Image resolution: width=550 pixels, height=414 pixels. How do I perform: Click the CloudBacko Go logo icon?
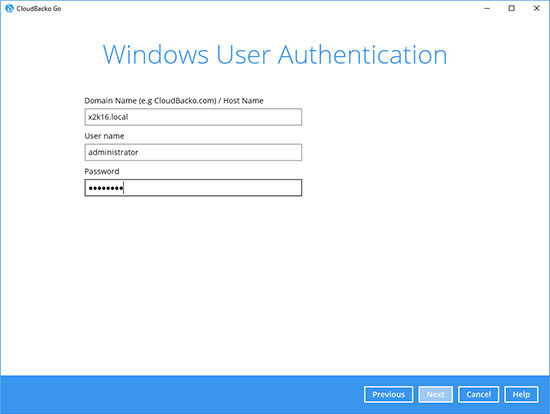click(9, 8)
